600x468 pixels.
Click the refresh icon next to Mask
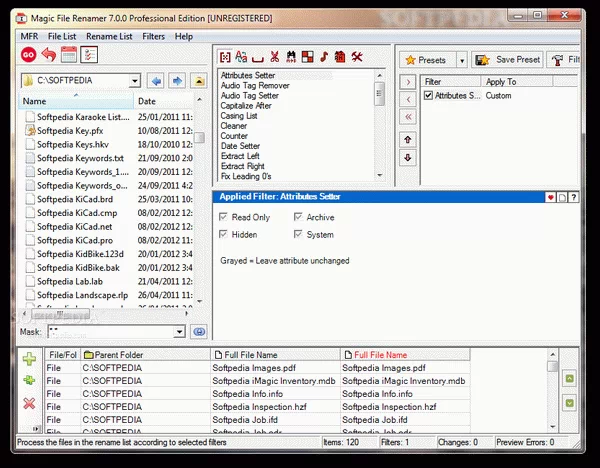[199, 332]
